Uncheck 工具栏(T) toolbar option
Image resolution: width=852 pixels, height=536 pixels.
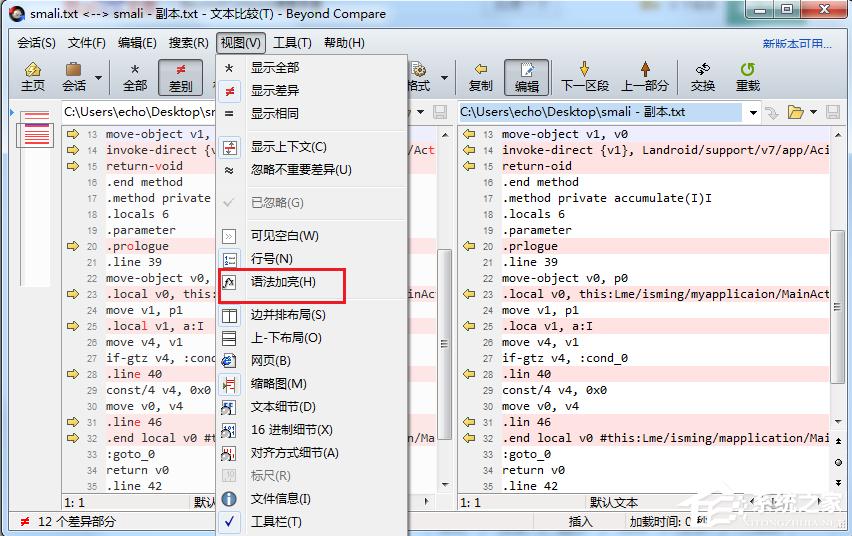click(312, 521)
